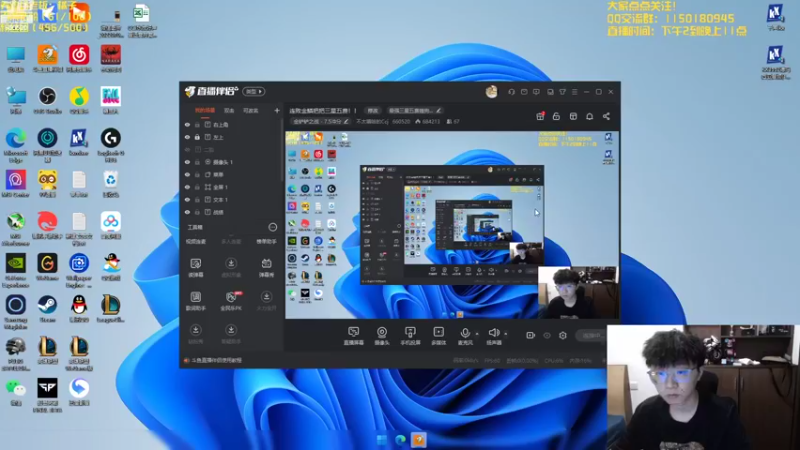Image resolution: width=800 pixels, height=450 pixels.
Task: Open the mode pill next to the logo
Action: point(254,91)
